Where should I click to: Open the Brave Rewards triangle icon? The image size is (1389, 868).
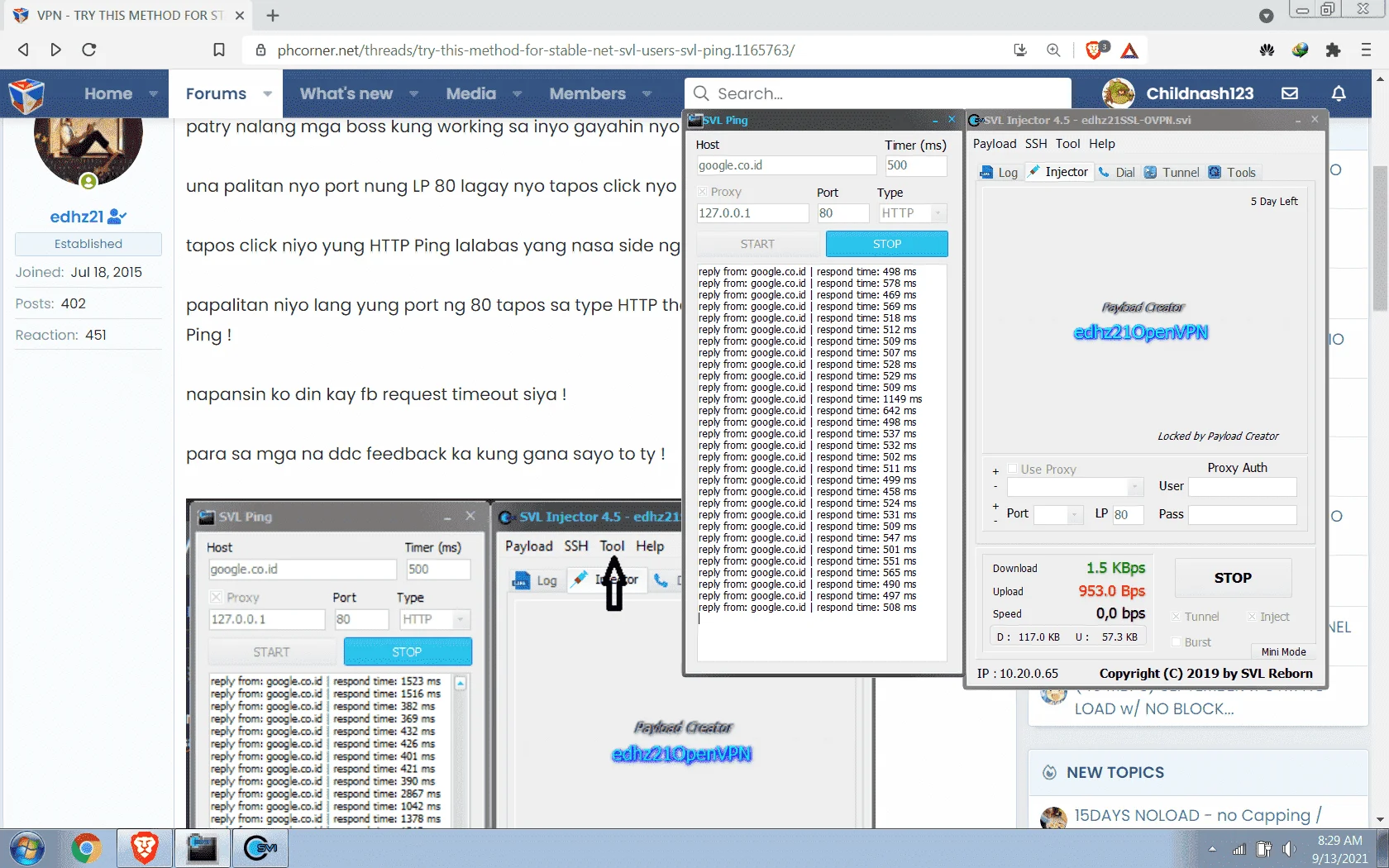tap(1129, 50)
